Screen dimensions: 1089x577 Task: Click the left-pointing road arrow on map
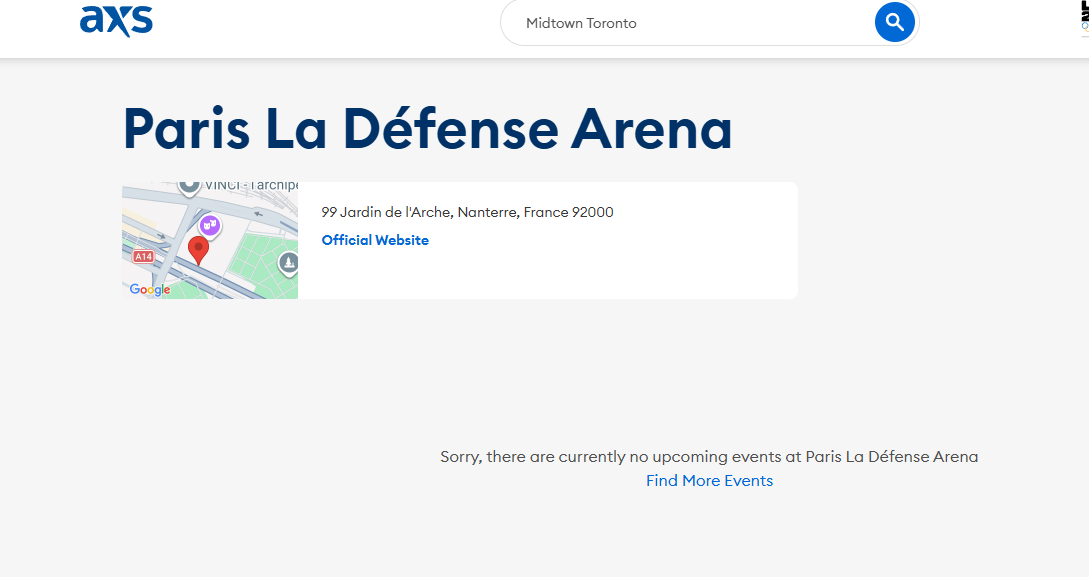click(x=259, y=212)
